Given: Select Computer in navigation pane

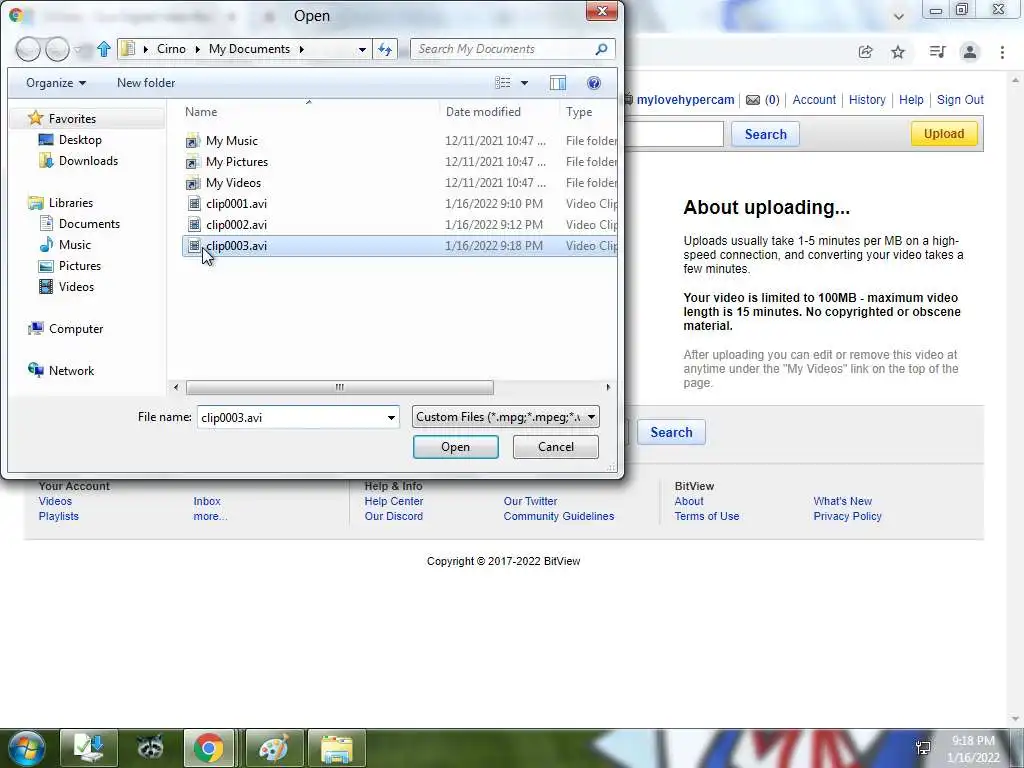Looking at the screenshot, I should (65, 328).
